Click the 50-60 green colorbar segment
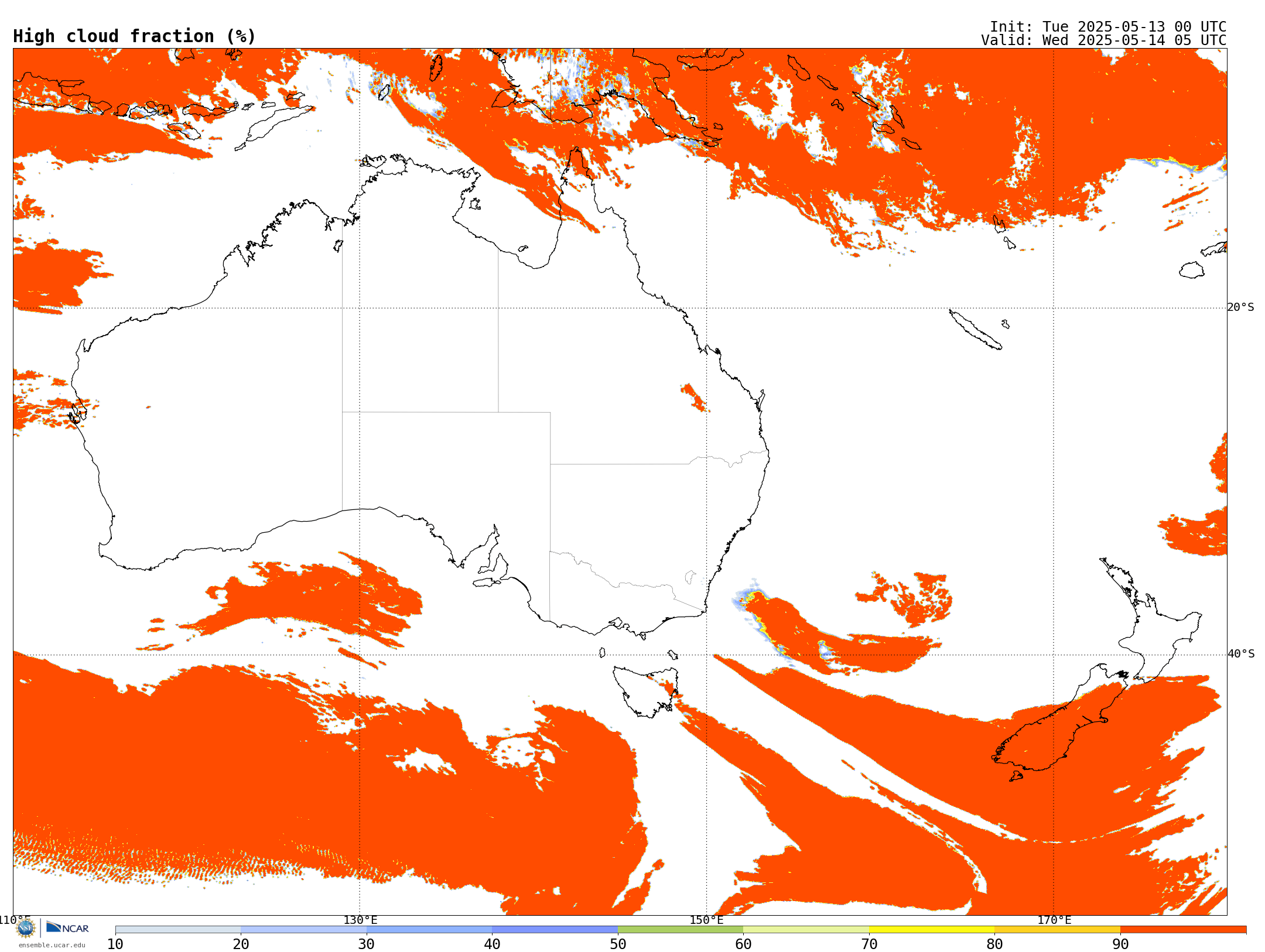The height and width of the screenshot is (952, 1265). (x=681, y=930)
